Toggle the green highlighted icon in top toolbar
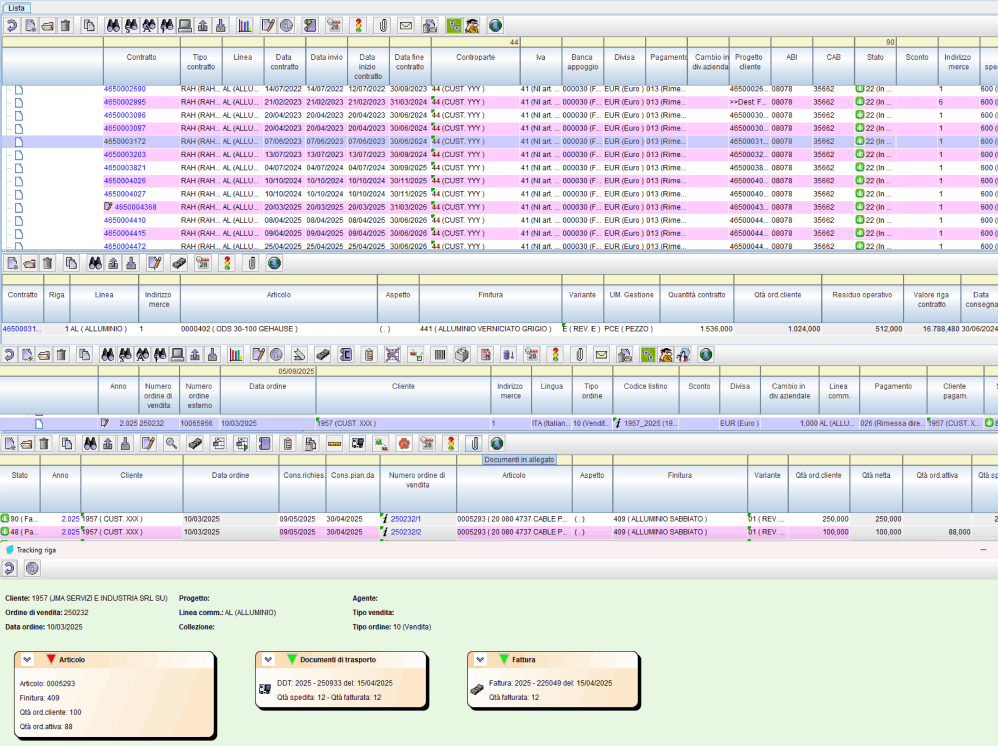Viewport: 998px width, 746px height. [x=452, y=25]
